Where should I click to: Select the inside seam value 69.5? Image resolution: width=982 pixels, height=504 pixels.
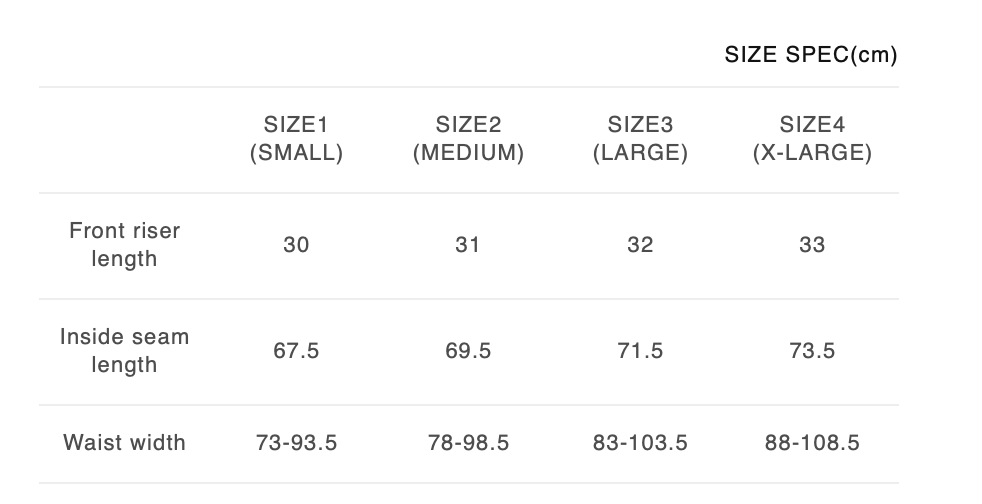point(468,351)
